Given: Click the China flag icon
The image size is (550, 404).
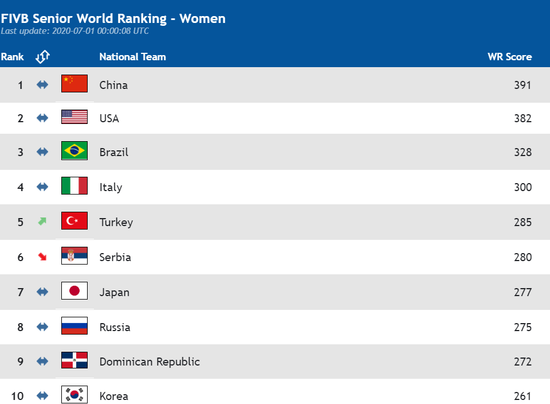Looking at the screenshot, I should [x=74, y=83].
